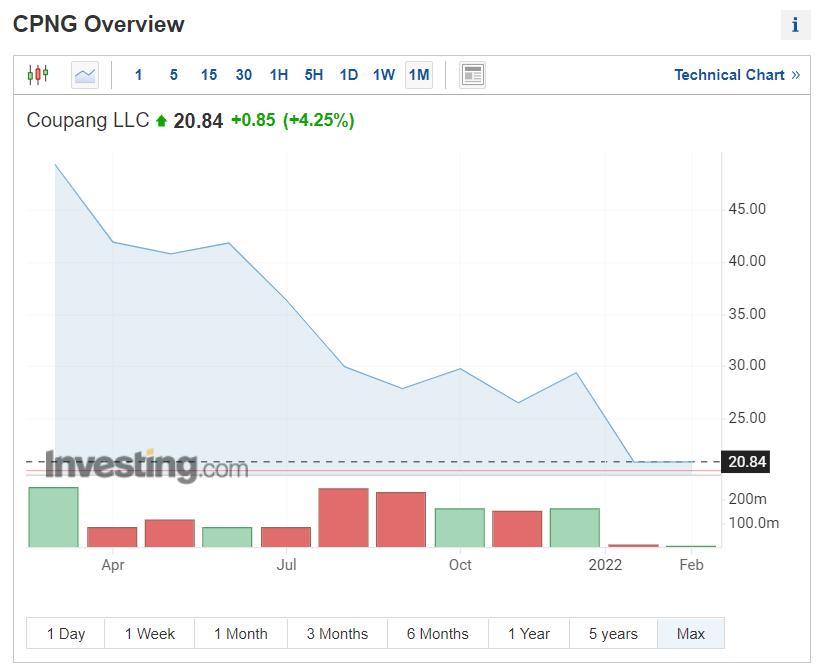Click the 20.84 current price value

click(198, 121)
